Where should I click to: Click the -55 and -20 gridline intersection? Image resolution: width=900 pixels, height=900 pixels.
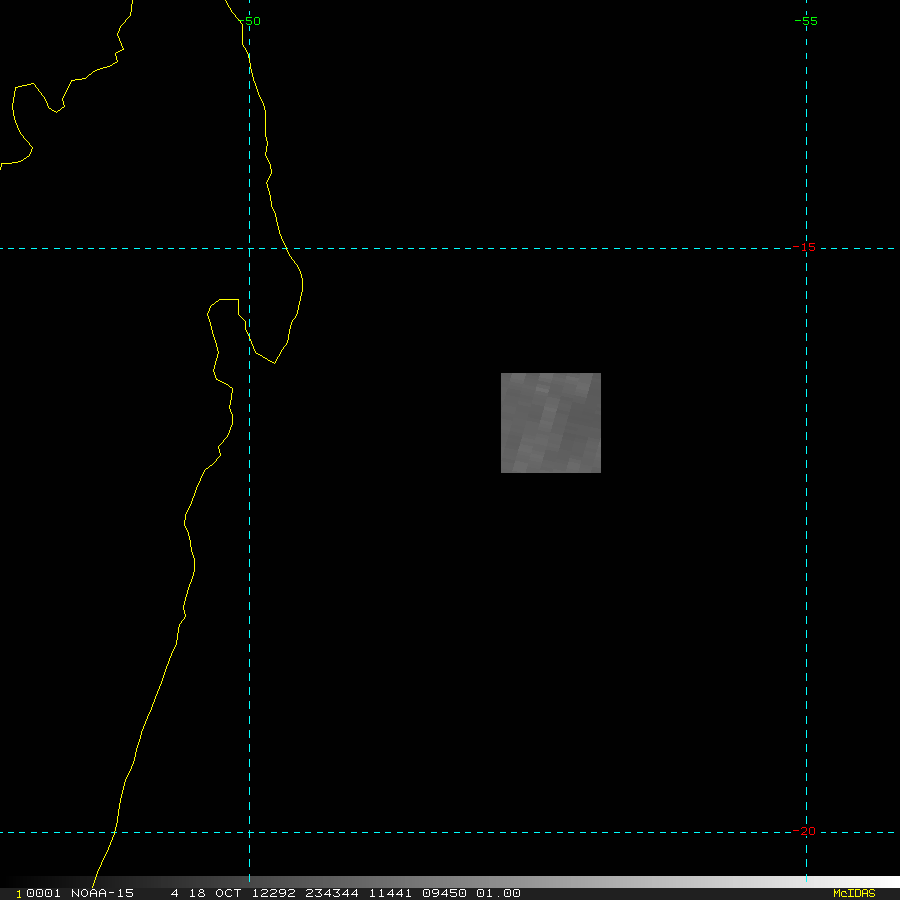(x=806, y=832)
